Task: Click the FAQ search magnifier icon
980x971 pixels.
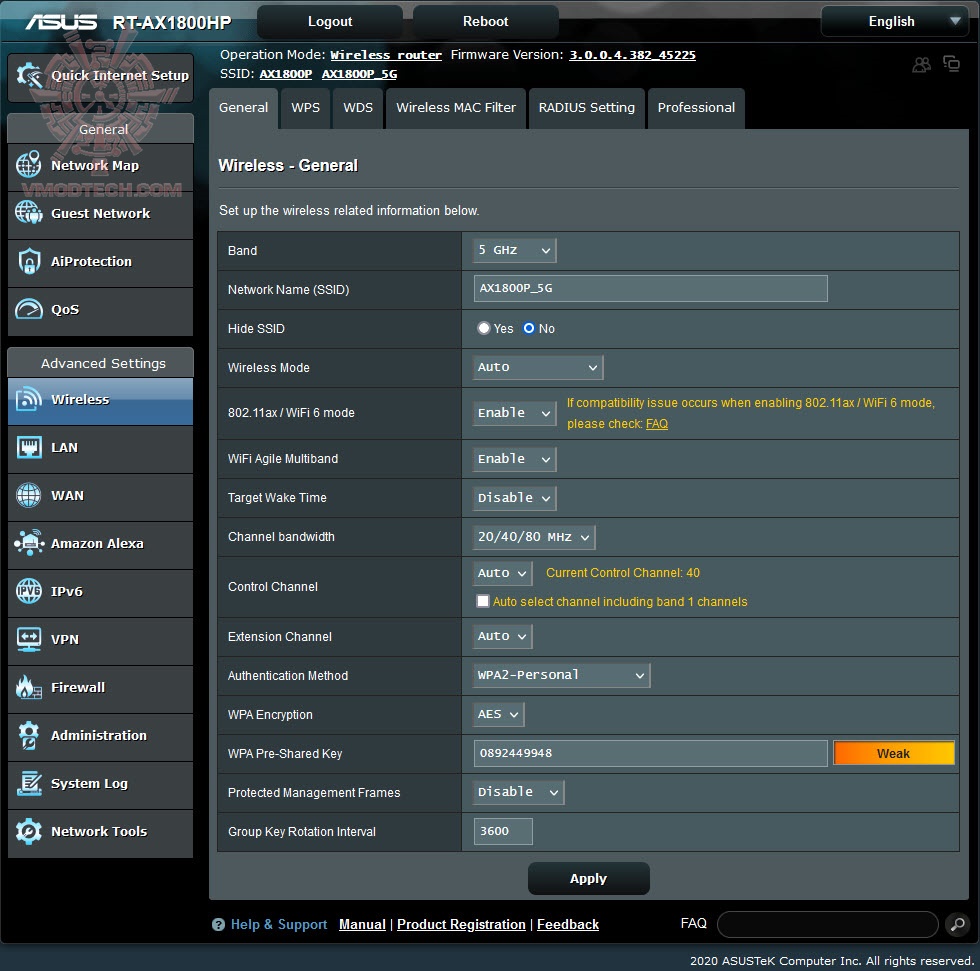Action: [x=958, y=924]
